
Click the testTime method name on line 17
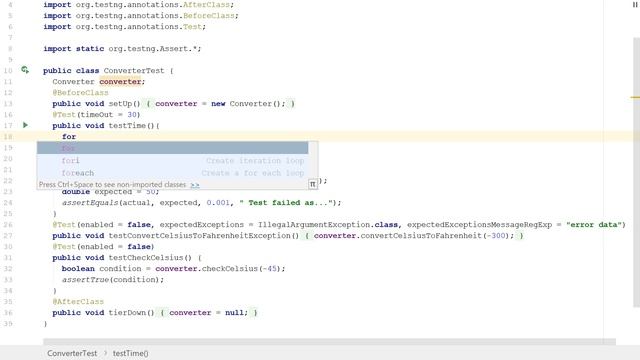[x=127, y=126]
